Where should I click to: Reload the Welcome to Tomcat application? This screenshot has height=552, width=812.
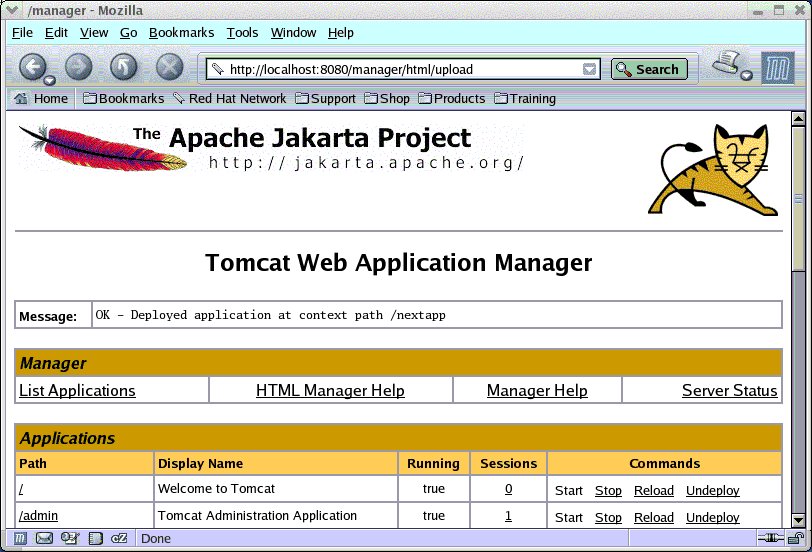coord(654,490)
